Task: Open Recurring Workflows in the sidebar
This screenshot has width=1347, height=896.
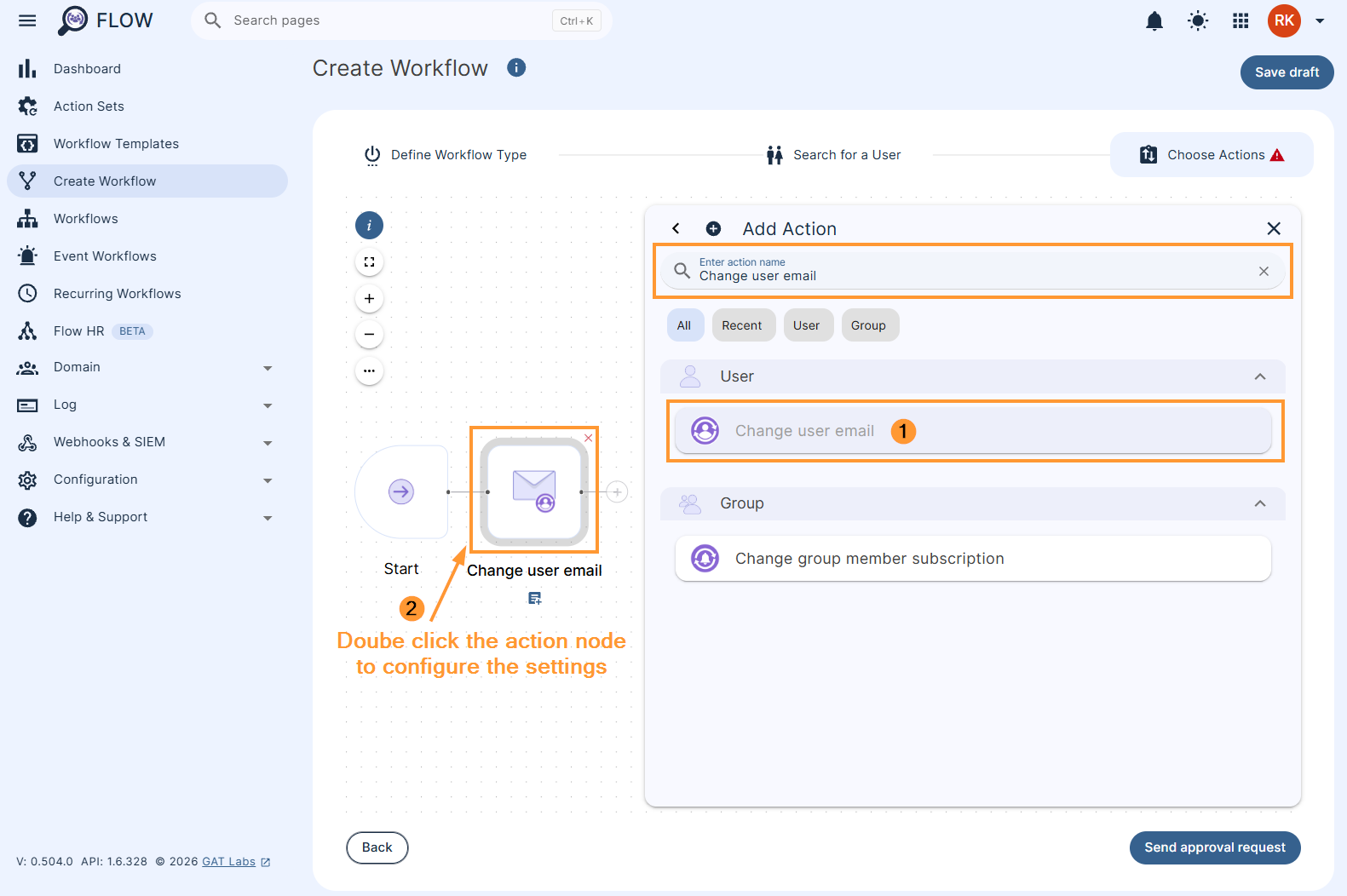Action: 147,294
